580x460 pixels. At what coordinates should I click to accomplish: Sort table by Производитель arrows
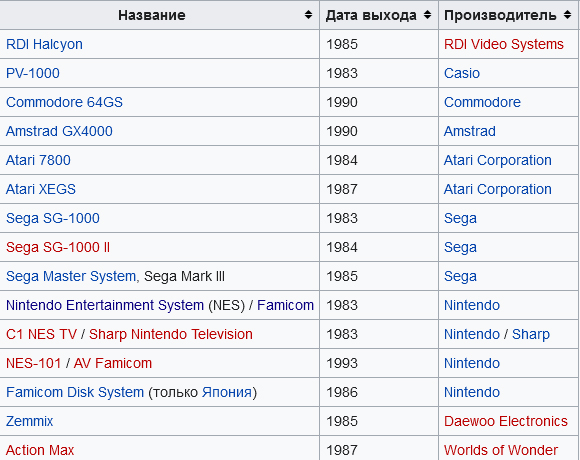tap(567, 15)
